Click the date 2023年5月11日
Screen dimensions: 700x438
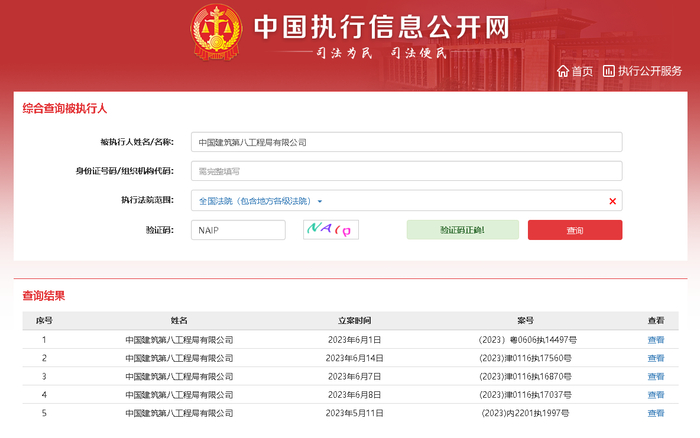(354, 413)
